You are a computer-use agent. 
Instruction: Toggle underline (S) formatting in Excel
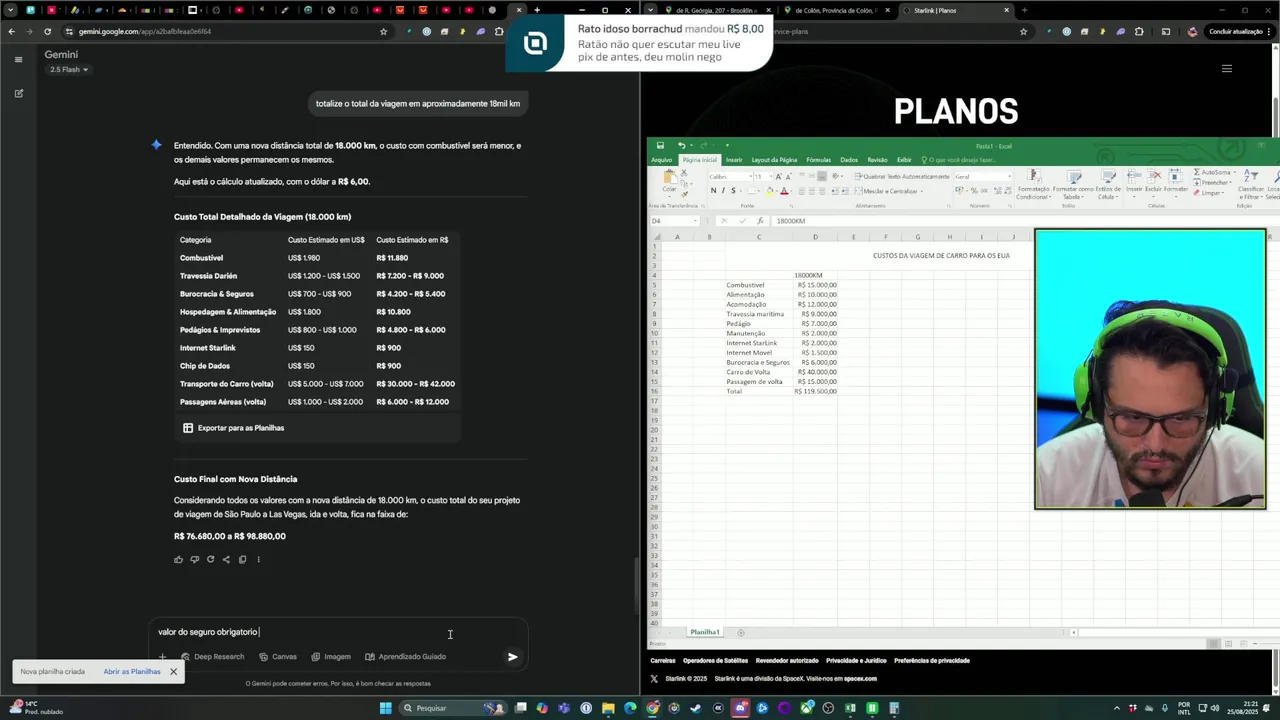pos(733,191)
